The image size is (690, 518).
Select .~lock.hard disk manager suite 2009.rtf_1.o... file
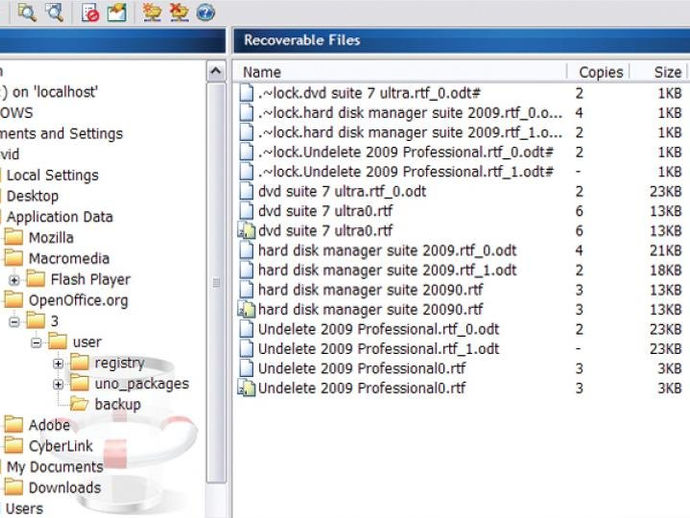410,132
